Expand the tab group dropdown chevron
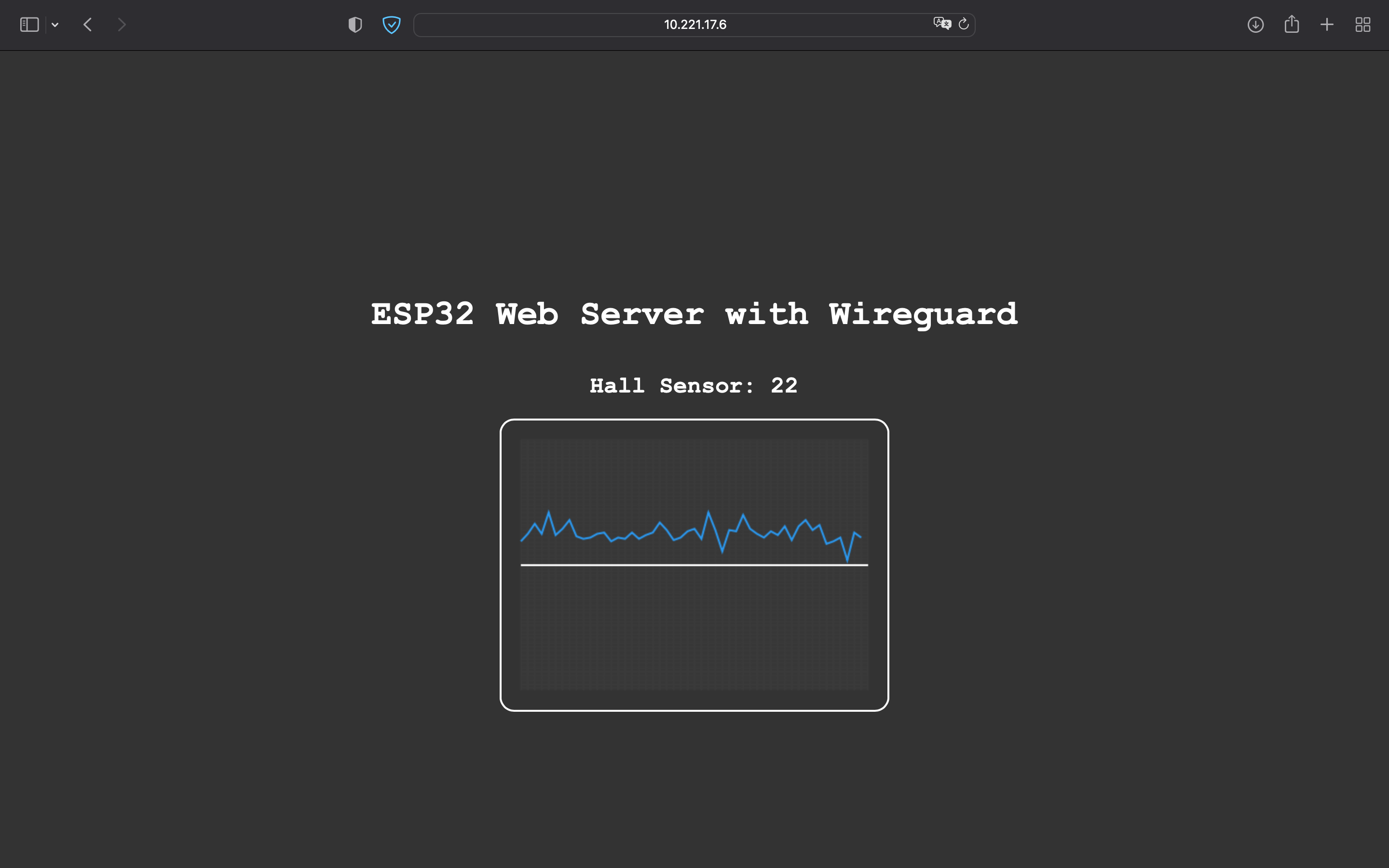Image resolution: width=1389 pixels, height=868 pixels. click(x=55, y=25)
